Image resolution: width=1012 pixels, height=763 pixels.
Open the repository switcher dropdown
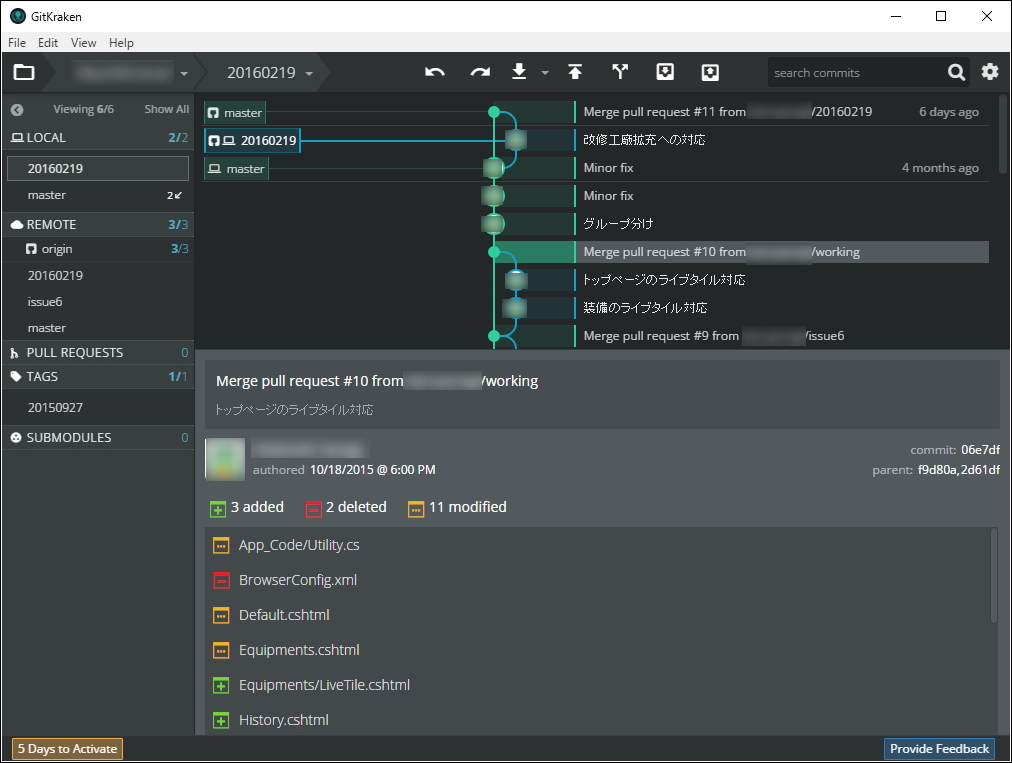[183, 72]
